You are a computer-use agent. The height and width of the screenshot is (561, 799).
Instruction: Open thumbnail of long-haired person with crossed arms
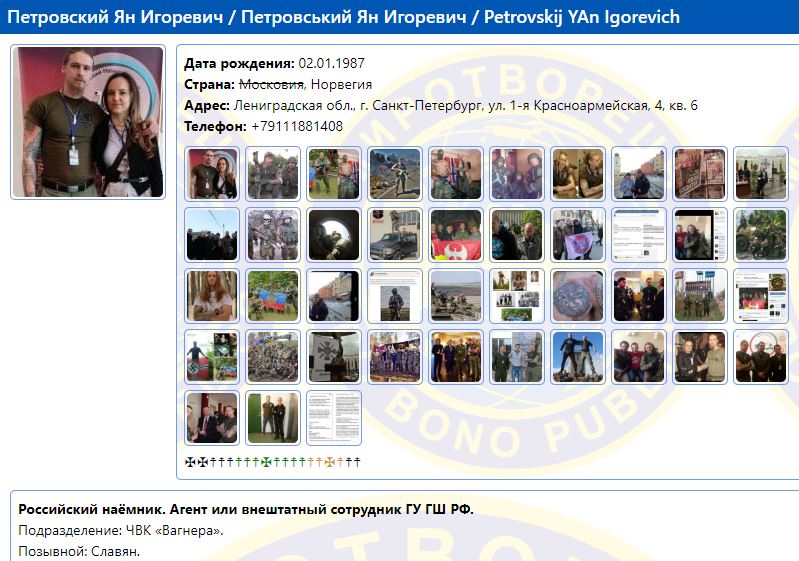point(211,296)
